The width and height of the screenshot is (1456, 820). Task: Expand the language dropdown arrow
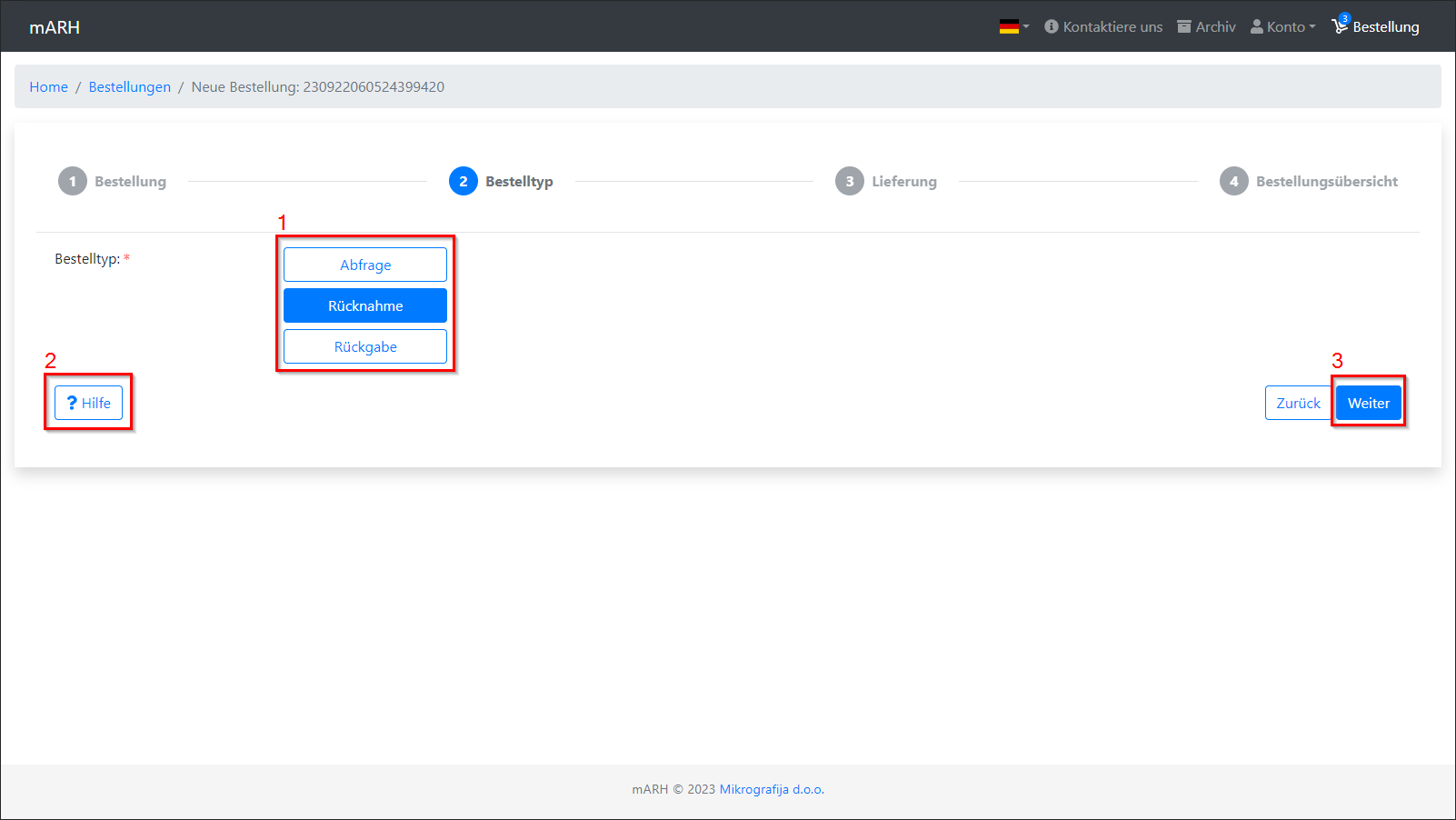[x=1026, y=27]
